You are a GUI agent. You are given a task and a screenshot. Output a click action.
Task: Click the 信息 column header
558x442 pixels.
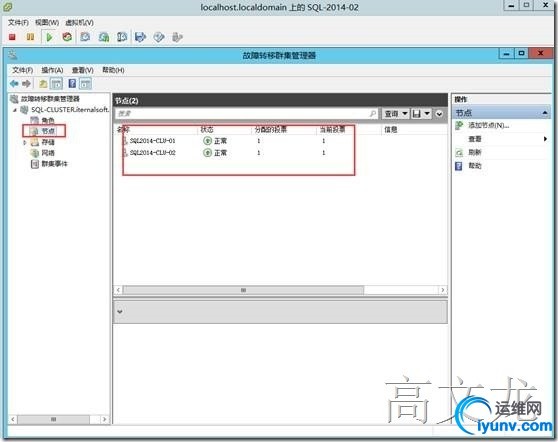pyautogui.click(x=390, y=130)
